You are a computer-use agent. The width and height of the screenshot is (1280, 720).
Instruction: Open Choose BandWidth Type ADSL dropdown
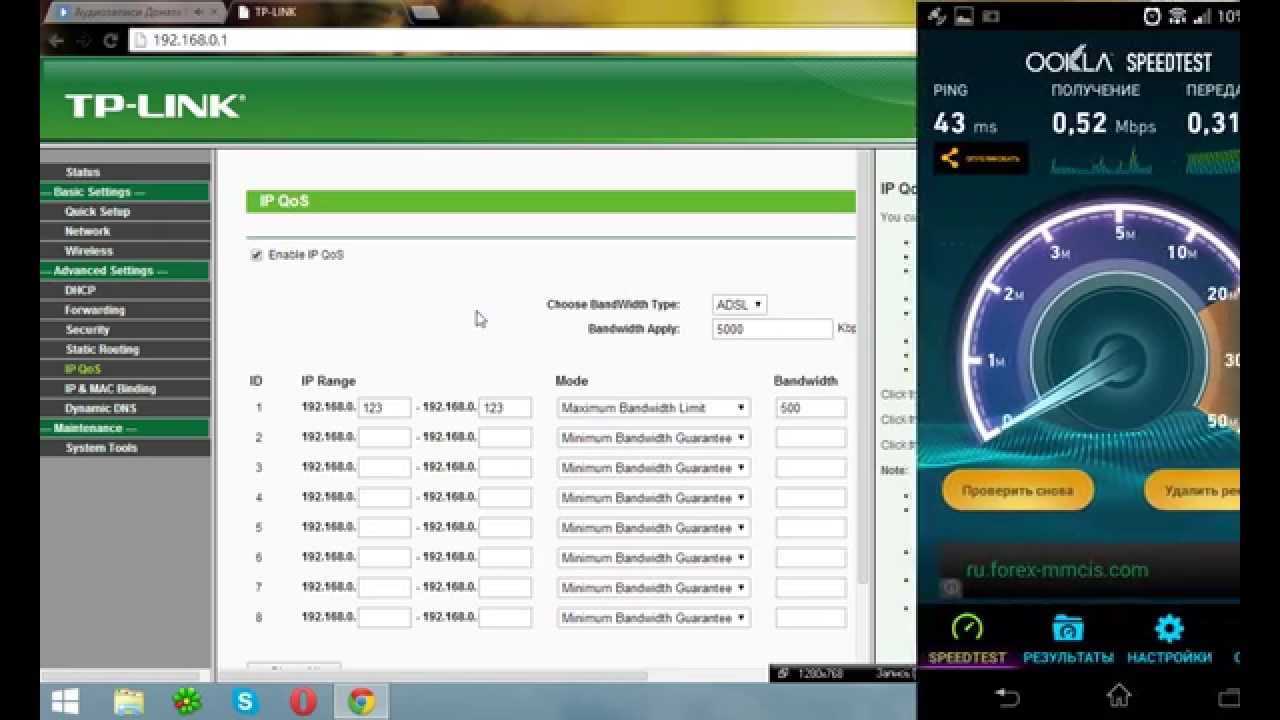point(740,304)
